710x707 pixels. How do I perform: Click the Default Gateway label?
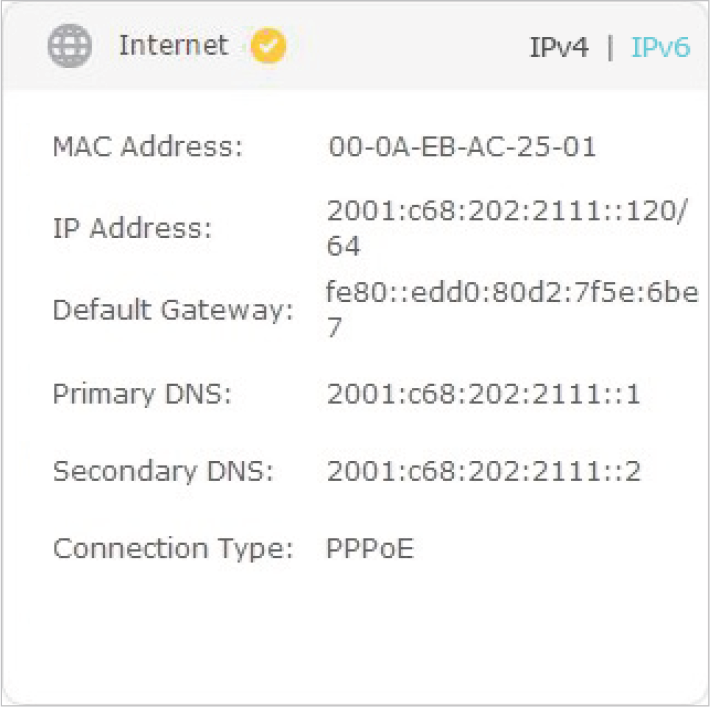(x=173, y=311)
